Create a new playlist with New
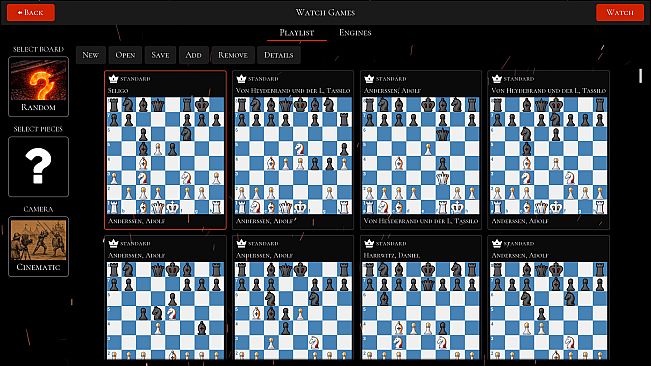This screenshot has width=651, height=366. point(91,55)
